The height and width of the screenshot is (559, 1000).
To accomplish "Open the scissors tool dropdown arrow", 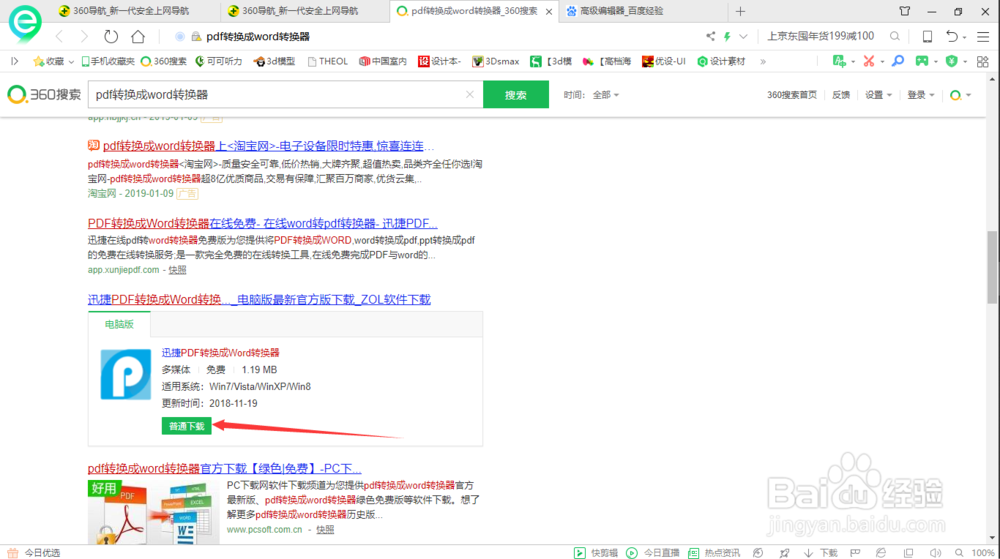I will [x=882, y=62].
